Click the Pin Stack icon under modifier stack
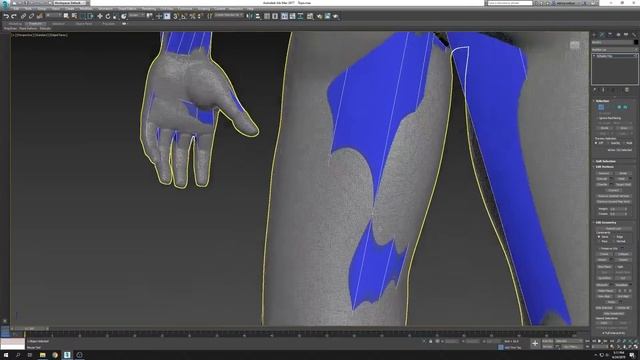This screenshot has height=360, width=640. (595, 90)
